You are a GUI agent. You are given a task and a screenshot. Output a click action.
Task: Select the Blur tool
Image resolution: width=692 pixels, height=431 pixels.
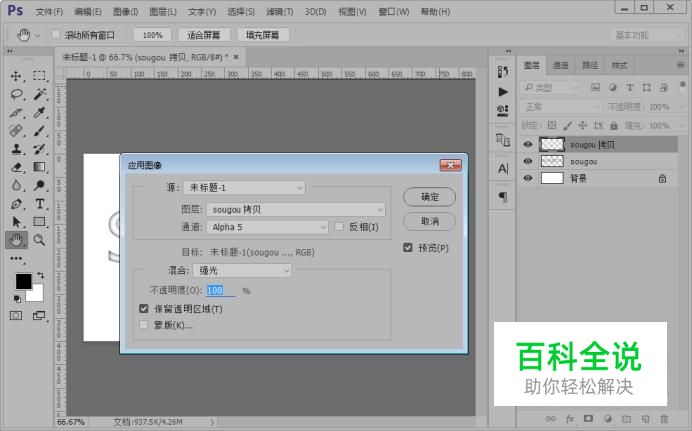16,185
